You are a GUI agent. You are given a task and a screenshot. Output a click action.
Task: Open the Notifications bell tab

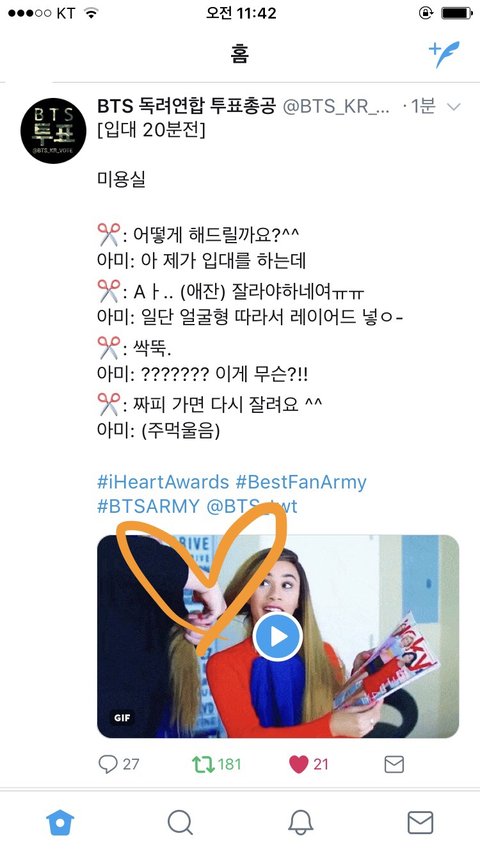point(300,822)
